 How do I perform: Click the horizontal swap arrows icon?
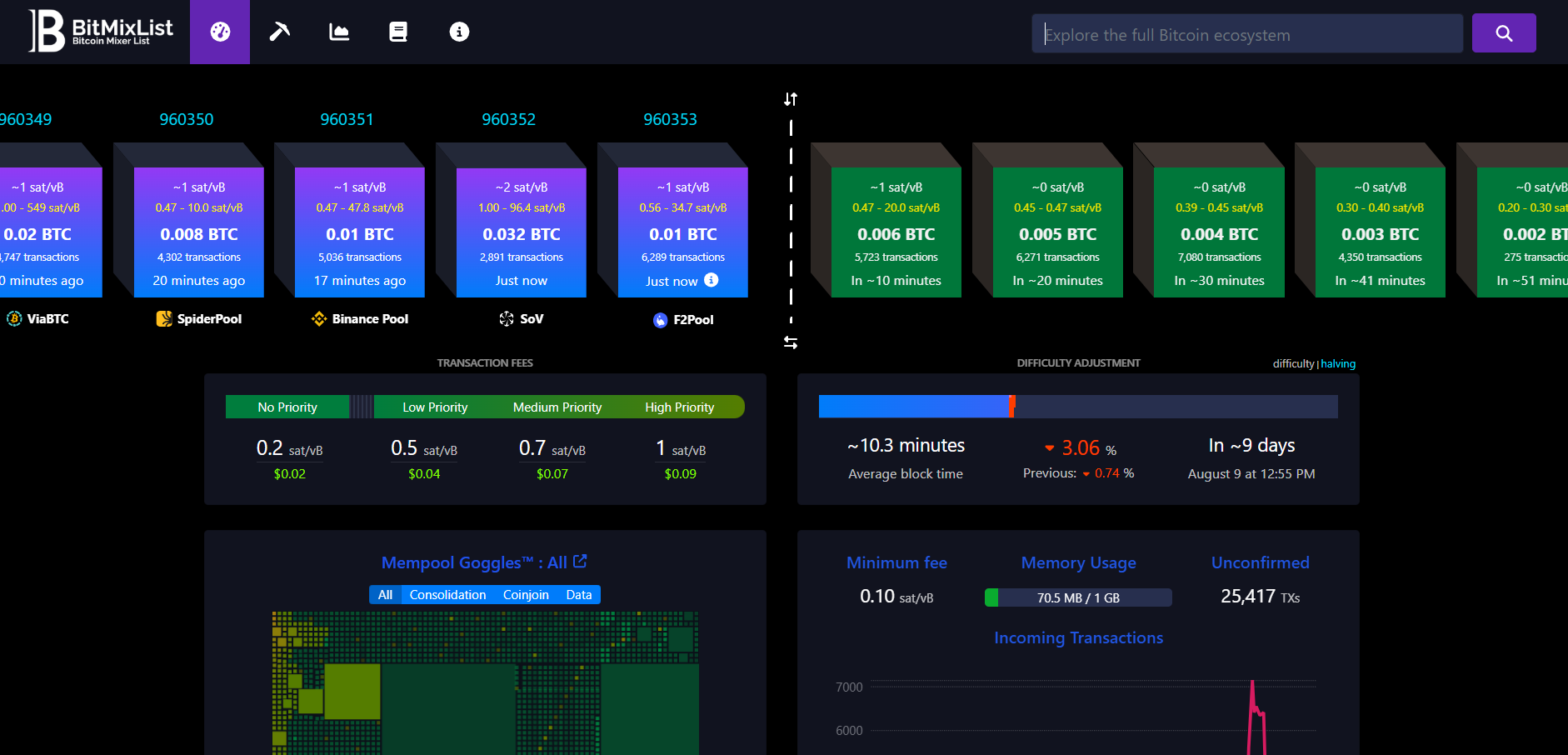791,342
